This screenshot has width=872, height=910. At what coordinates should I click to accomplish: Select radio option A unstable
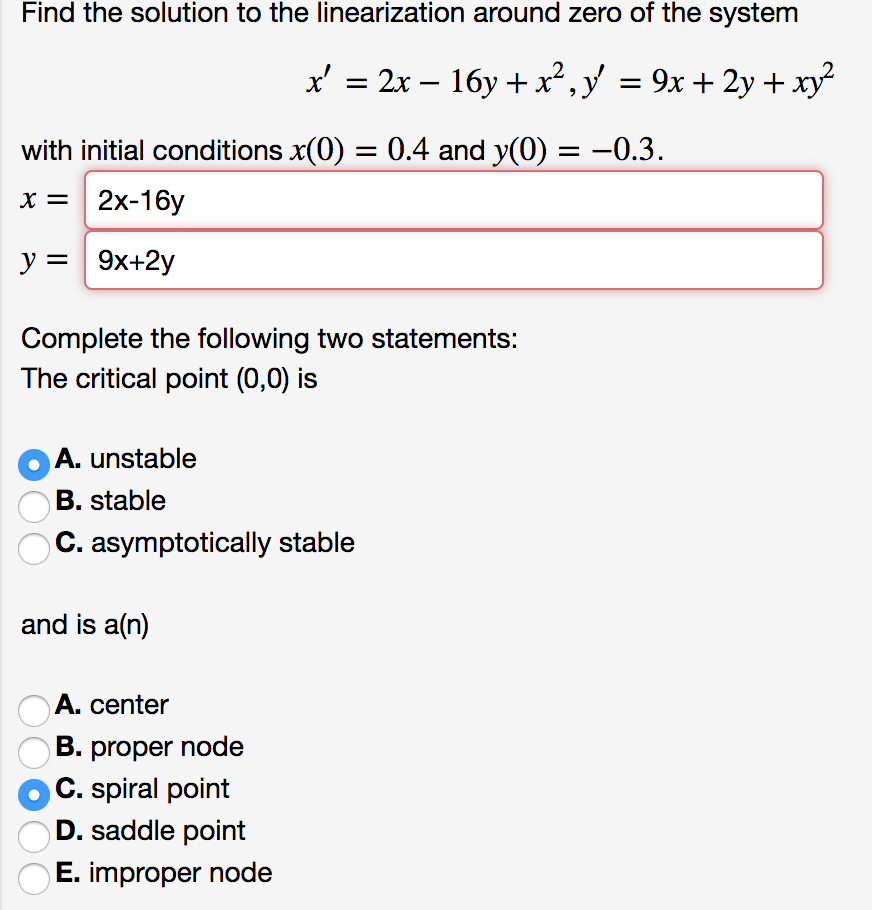click(x=33, y=464)
